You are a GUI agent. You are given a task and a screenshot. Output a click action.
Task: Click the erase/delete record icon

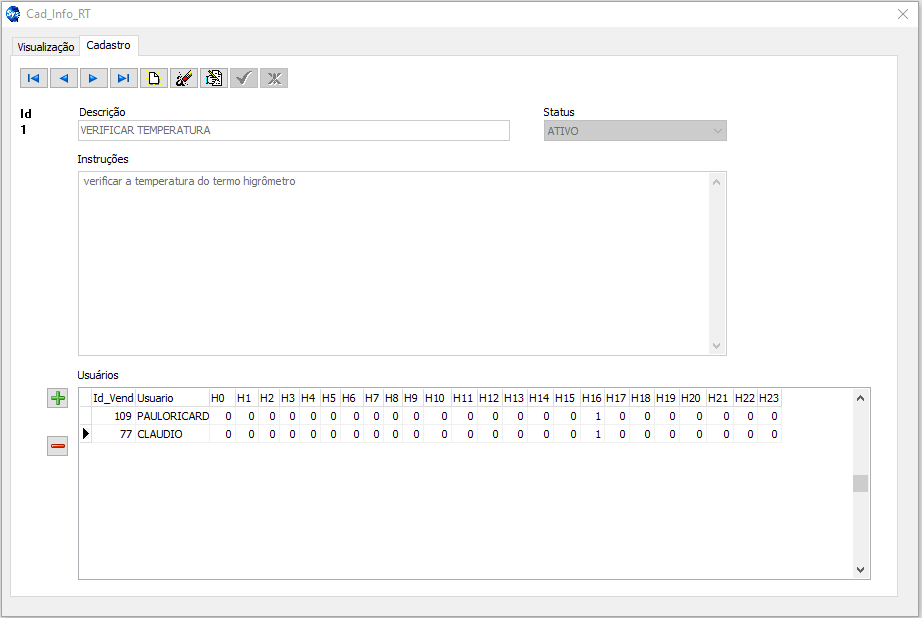pyautogui.click(x=183, y=78)
